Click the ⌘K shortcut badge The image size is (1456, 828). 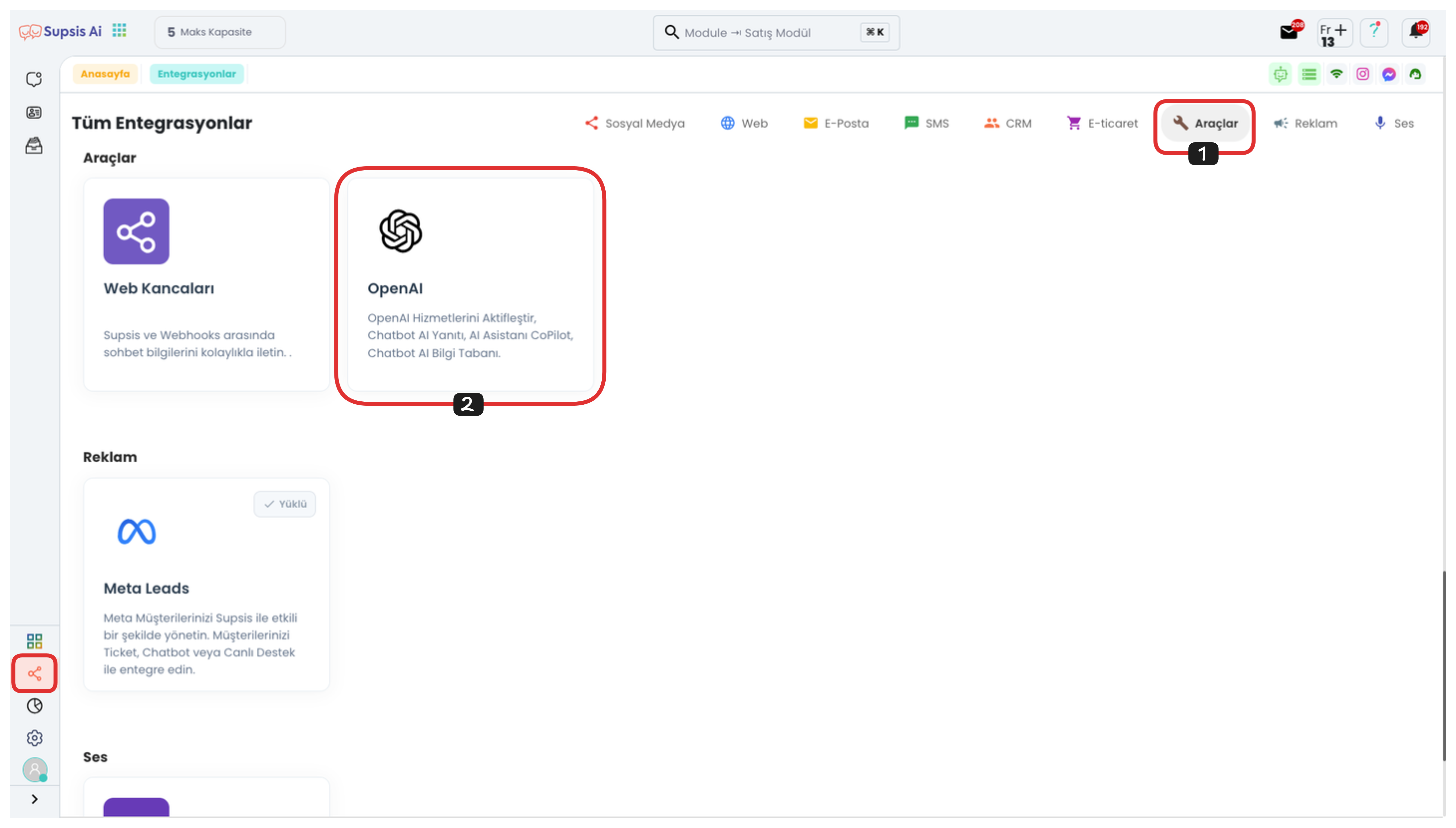coord(875,32)
